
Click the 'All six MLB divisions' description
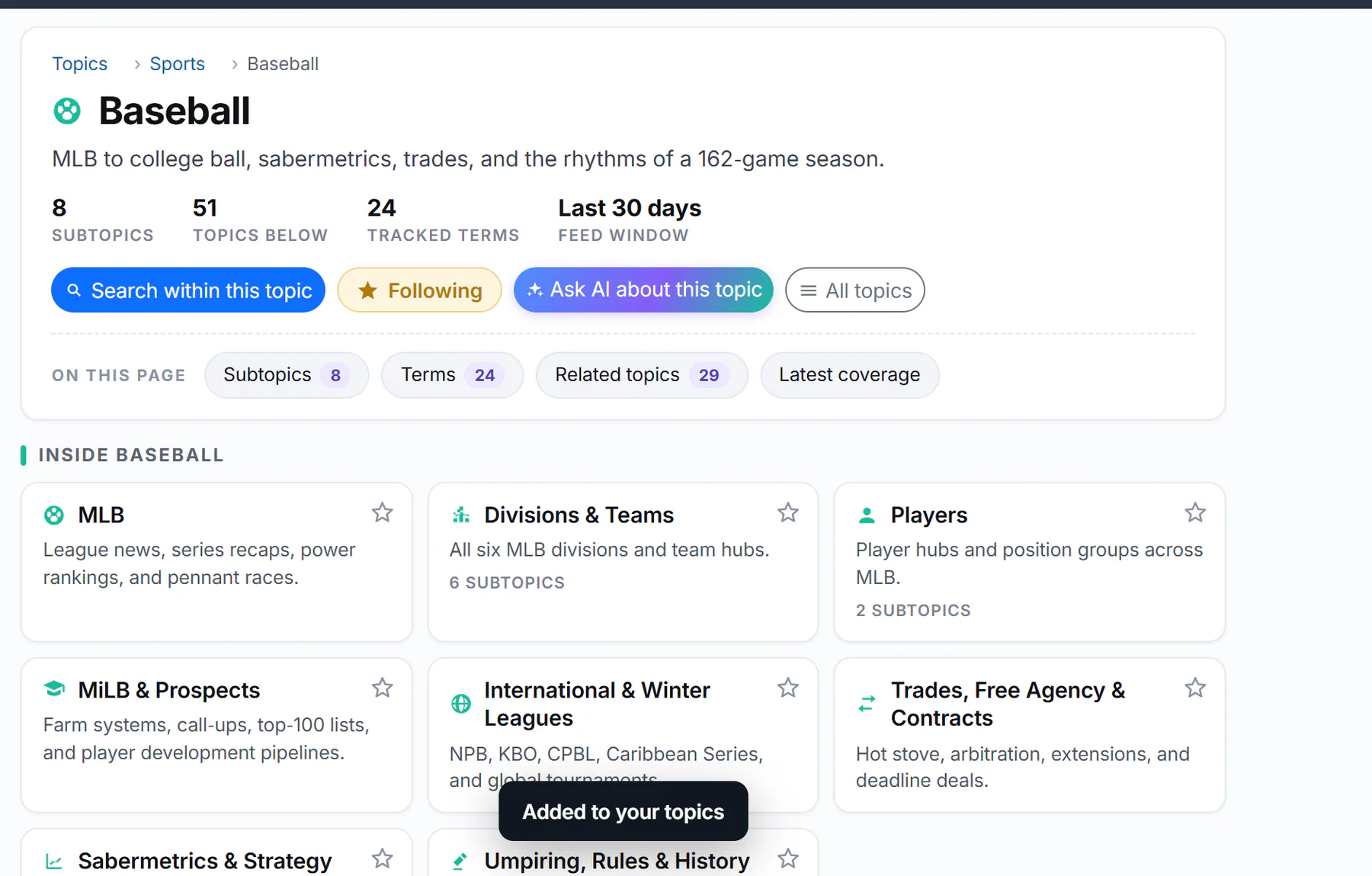[609, 550]
